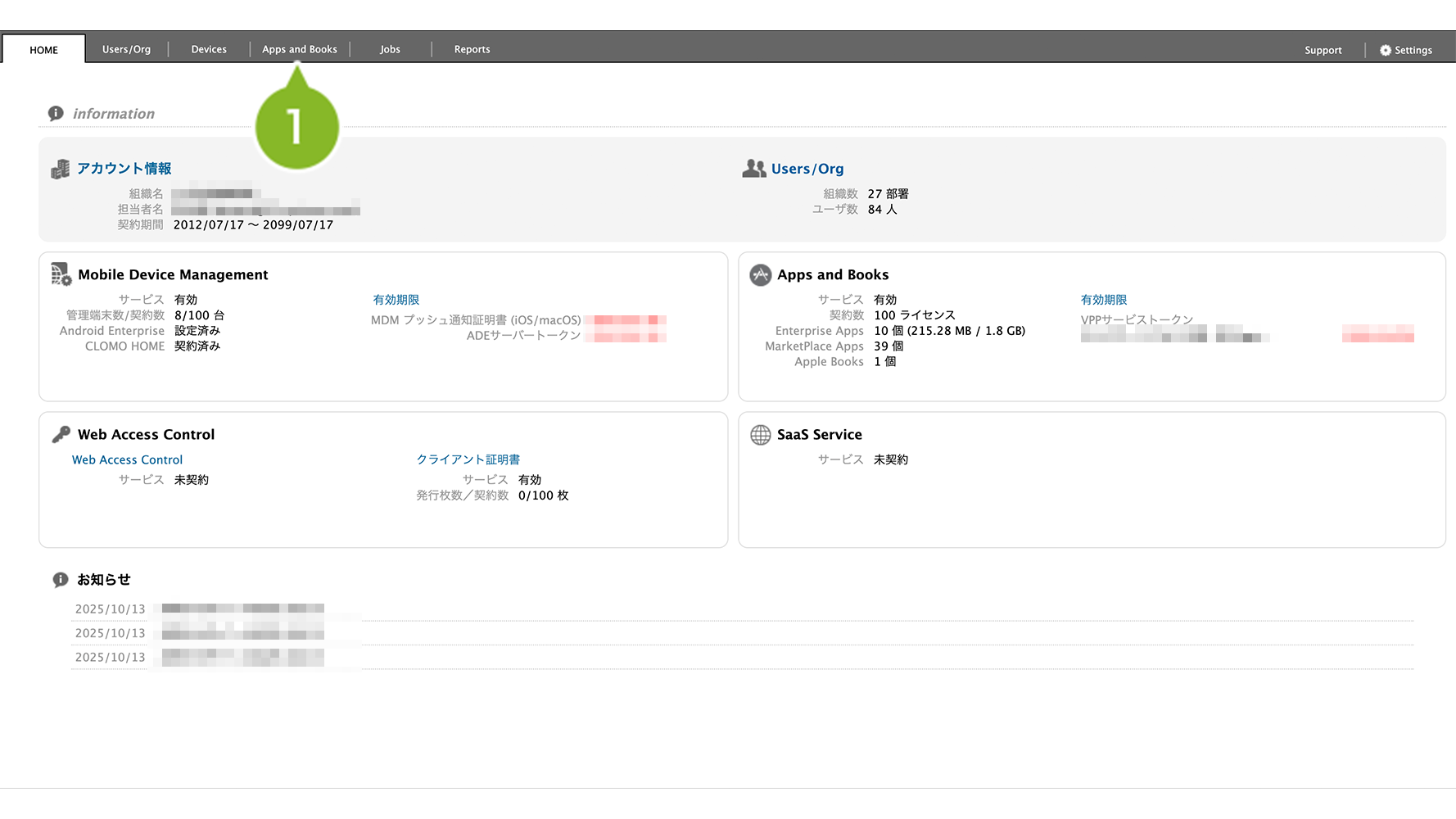Open the クライアント証明書 link

(x=468, y=459)
